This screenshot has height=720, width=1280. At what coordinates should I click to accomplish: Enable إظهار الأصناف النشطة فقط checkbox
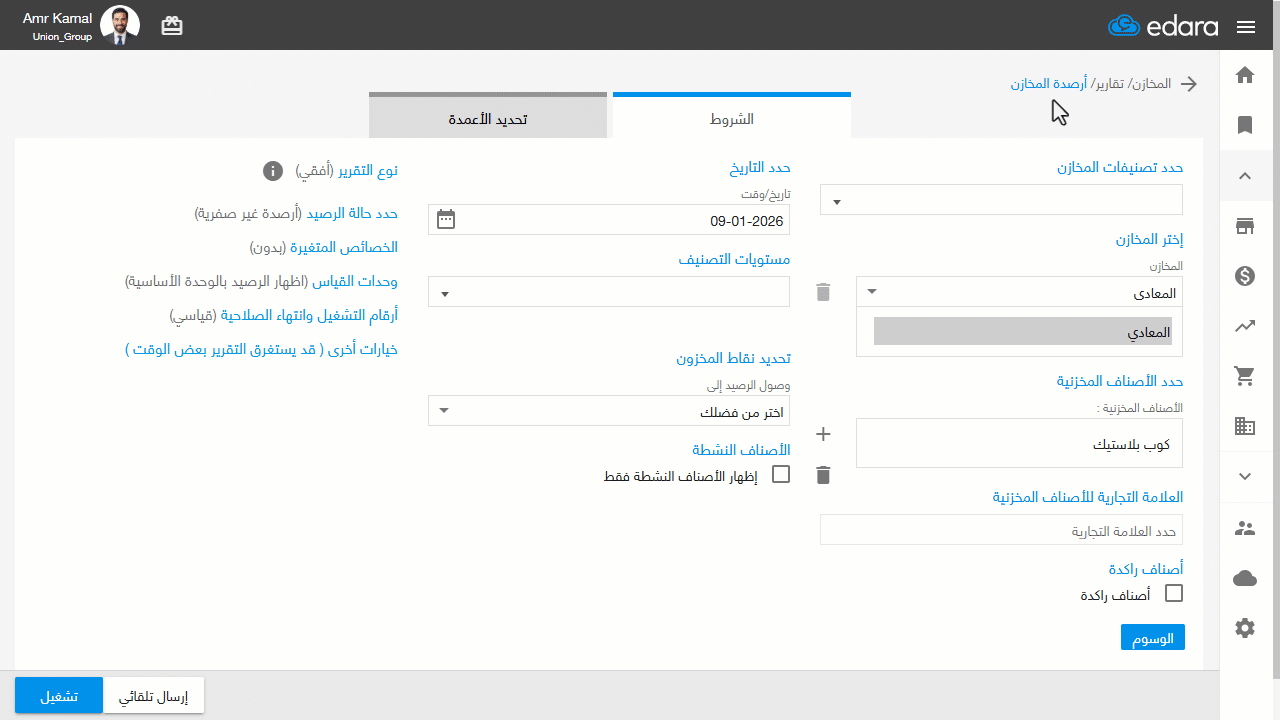click(781, 474)
